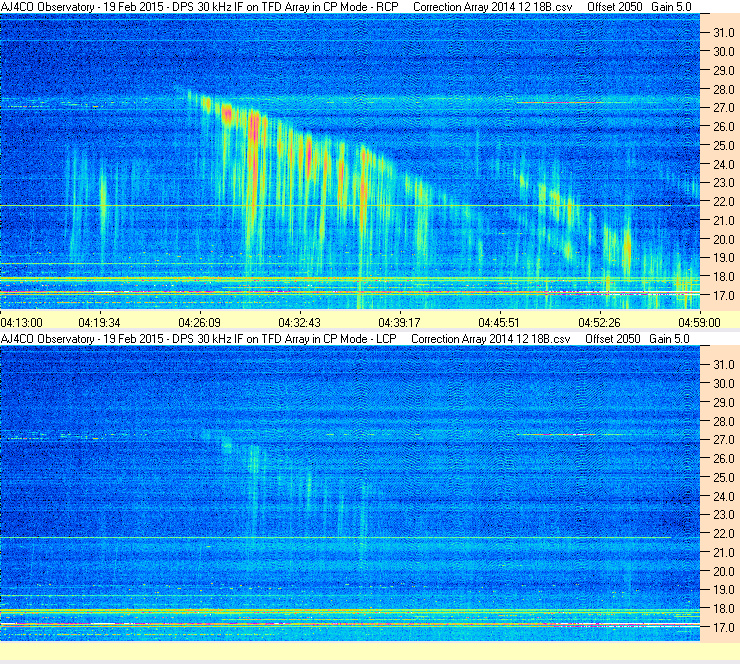Select the 04:32:43 time axis label
The width and height of the screenshot is (740, 664).
point(299,323)
